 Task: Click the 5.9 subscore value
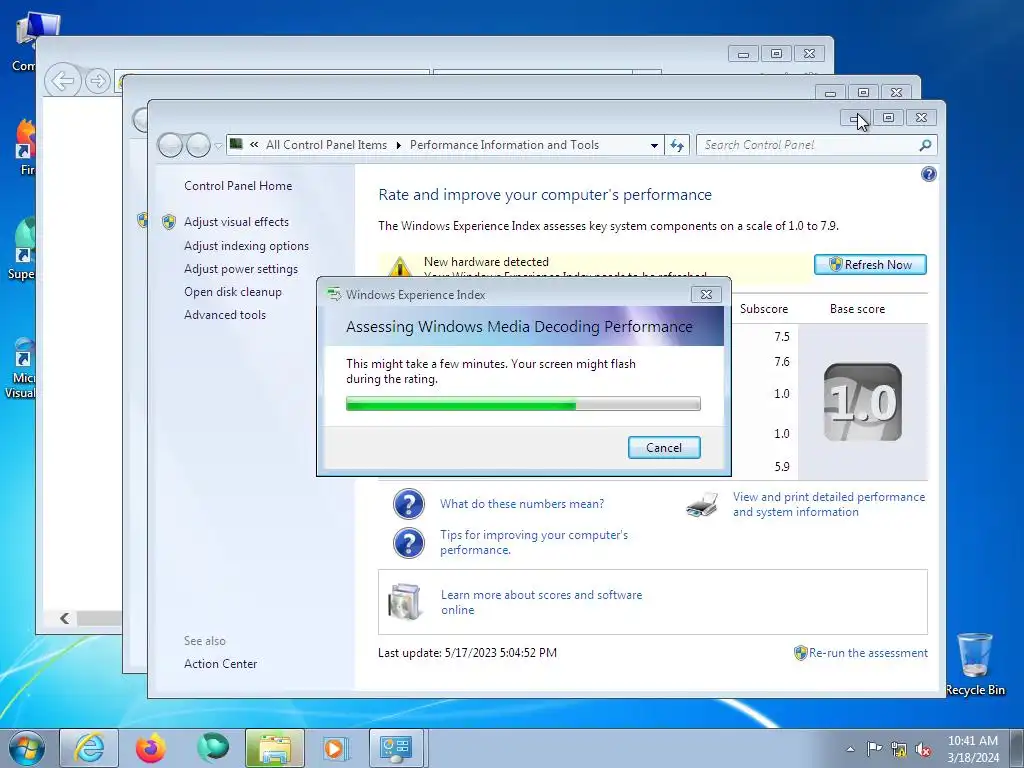click(782, 467)
